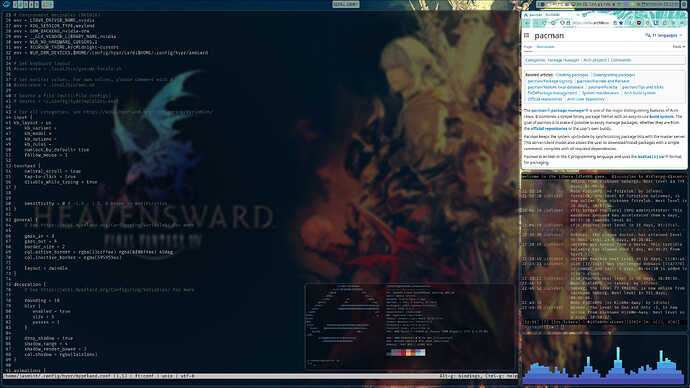Click the official repositories link in paragraph
Image resolution: width=690 pixels, height=388 pixels.
click(x=549, y=129)
